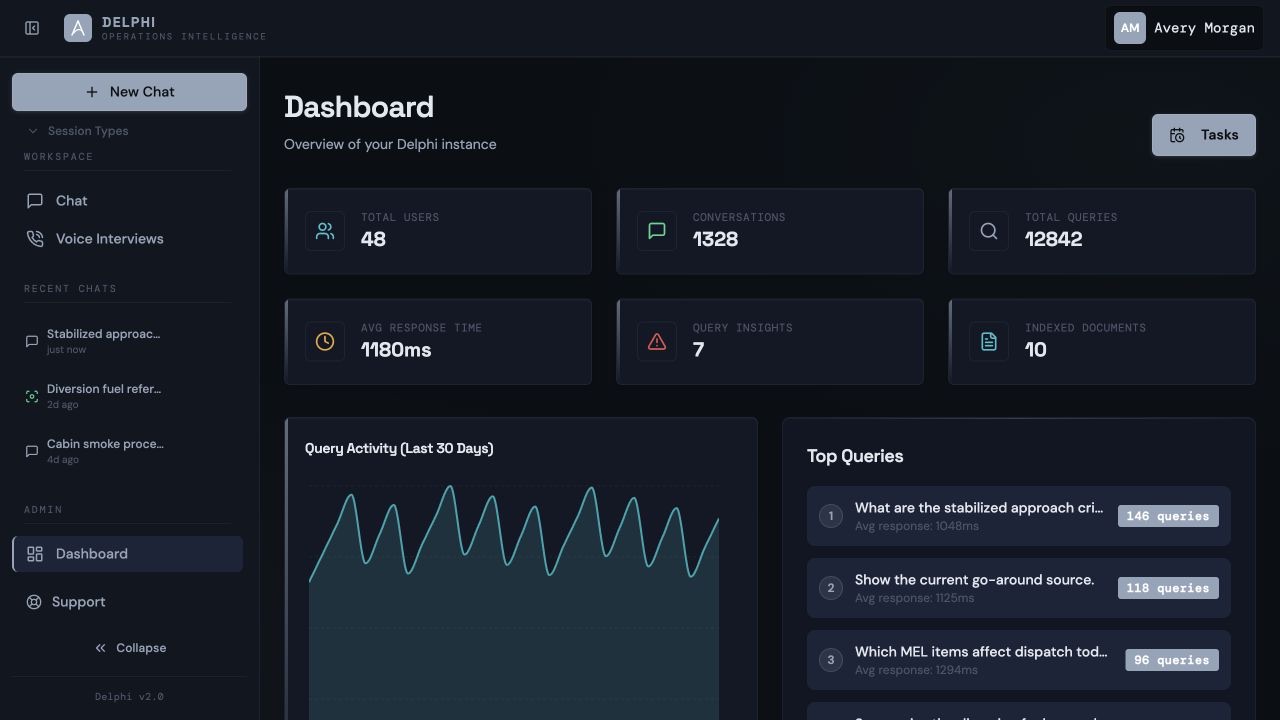This screenshot has height=720, width=1280.
Task: Click the Support lifebuoy icon
Action: 34,602
